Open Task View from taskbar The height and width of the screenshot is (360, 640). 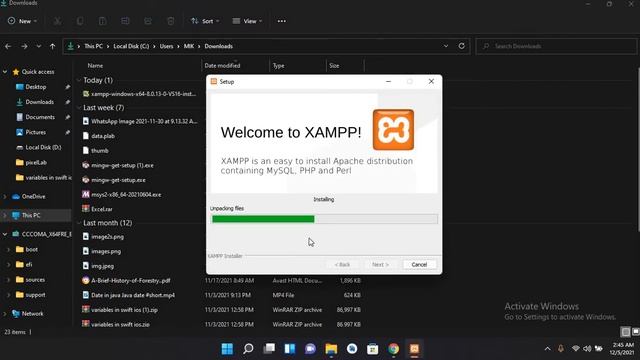pos(269,349)
